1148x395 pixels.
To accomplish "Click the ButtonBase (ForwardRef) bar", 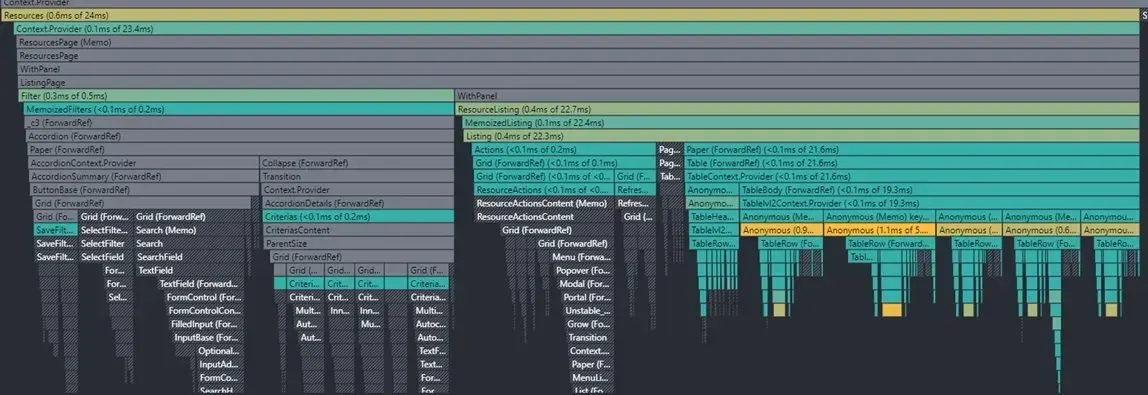I will coord(144,189).
